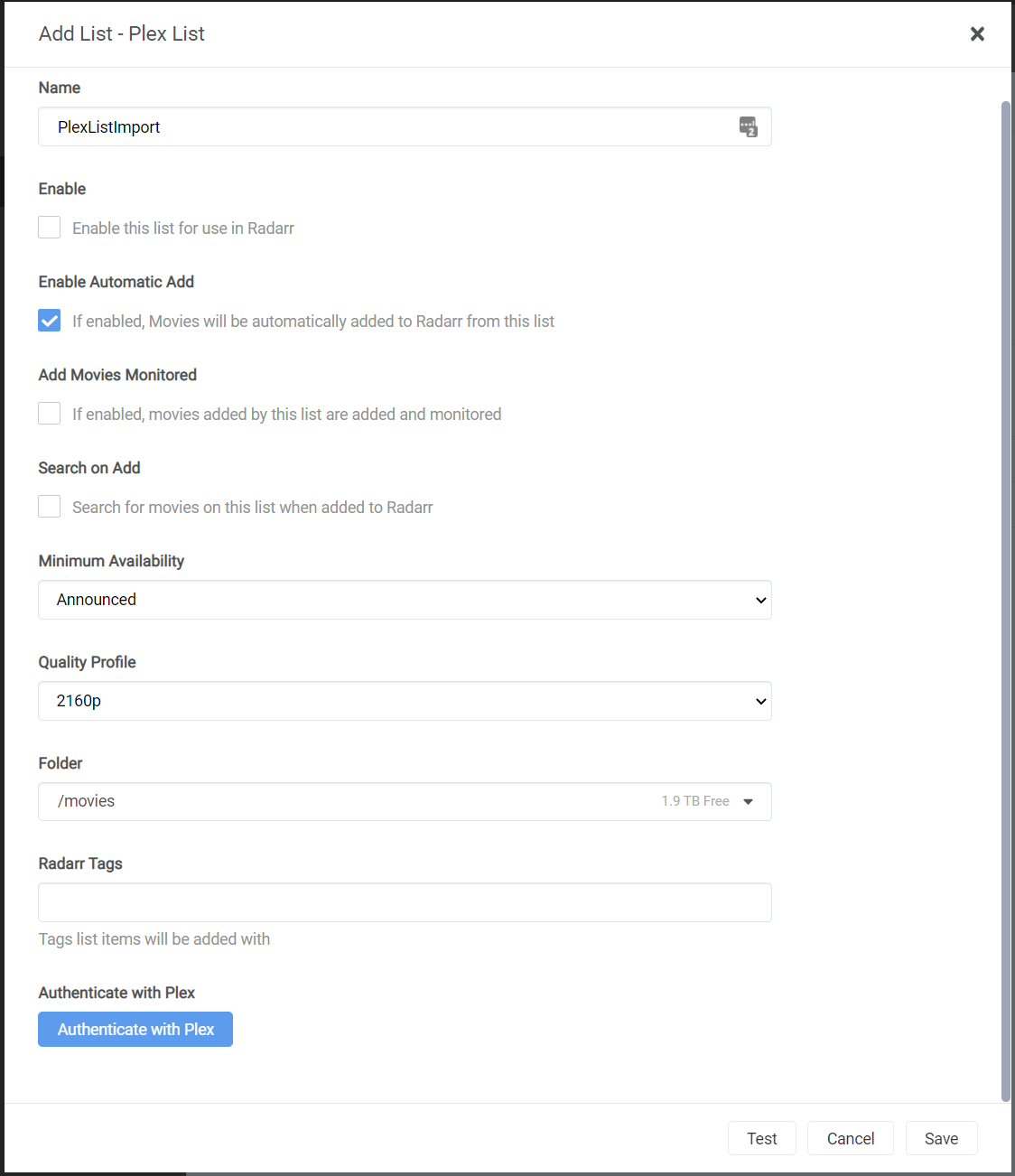This screenshot has height=1176, width=1015.
Task: Click Authenticate with Plex
Action: pos(135,1029)
